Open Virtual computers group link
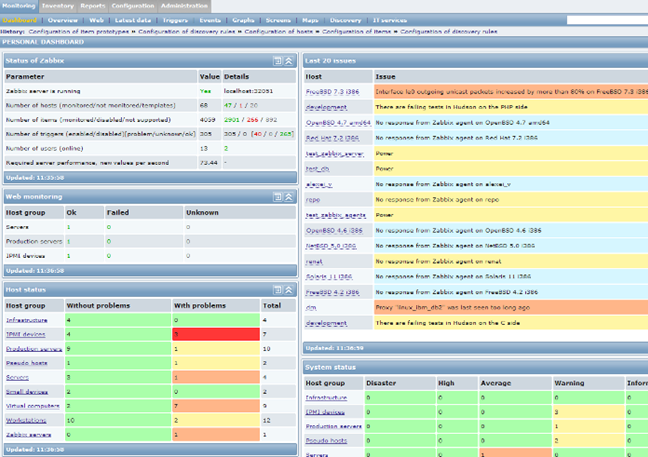 coord(33,406)
